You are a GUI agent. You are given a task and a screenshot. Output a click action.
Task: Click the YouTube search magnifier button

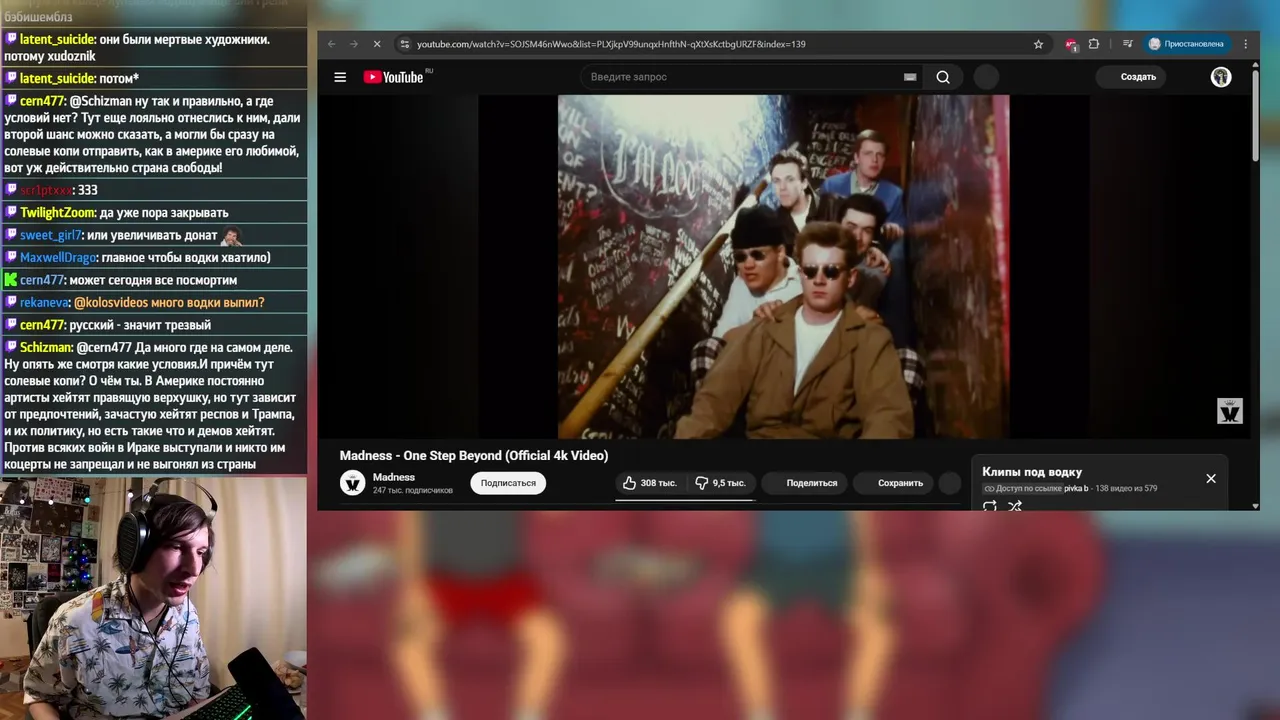pyautogui.click(x=943, y=77)
